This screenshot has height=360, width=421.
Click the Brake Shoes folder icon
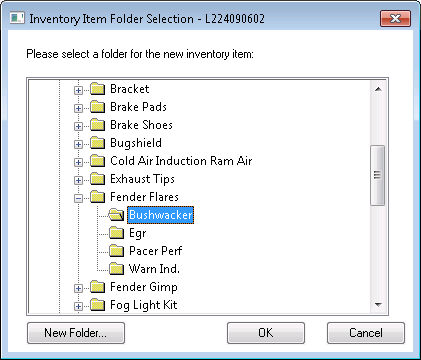(x=98, y=125)
